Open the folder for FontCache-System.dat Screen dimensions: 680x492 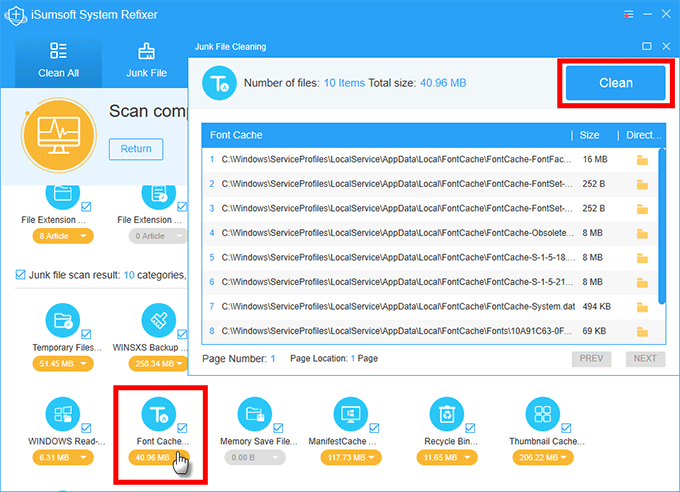click(642, 307)
